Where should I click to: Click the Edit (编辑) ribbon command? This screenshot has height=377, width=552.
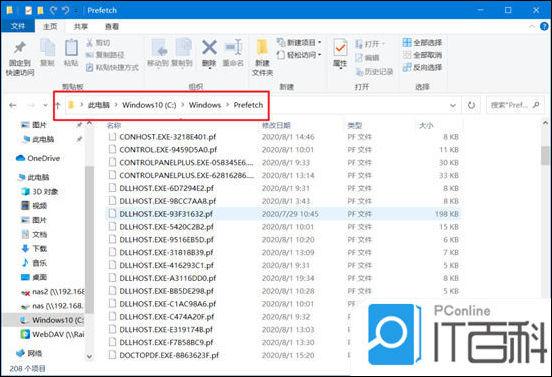pyautogui.click(x=367, y=58)
